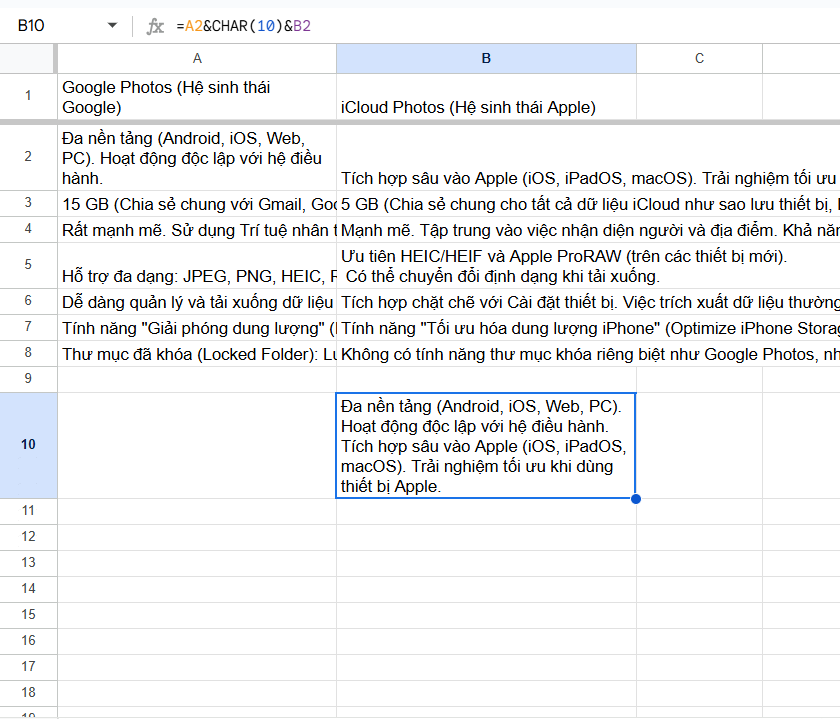Click cell B2 "Tích hợp sâu vào Apple"
This screenshot has height=719, width=840.
486,158
